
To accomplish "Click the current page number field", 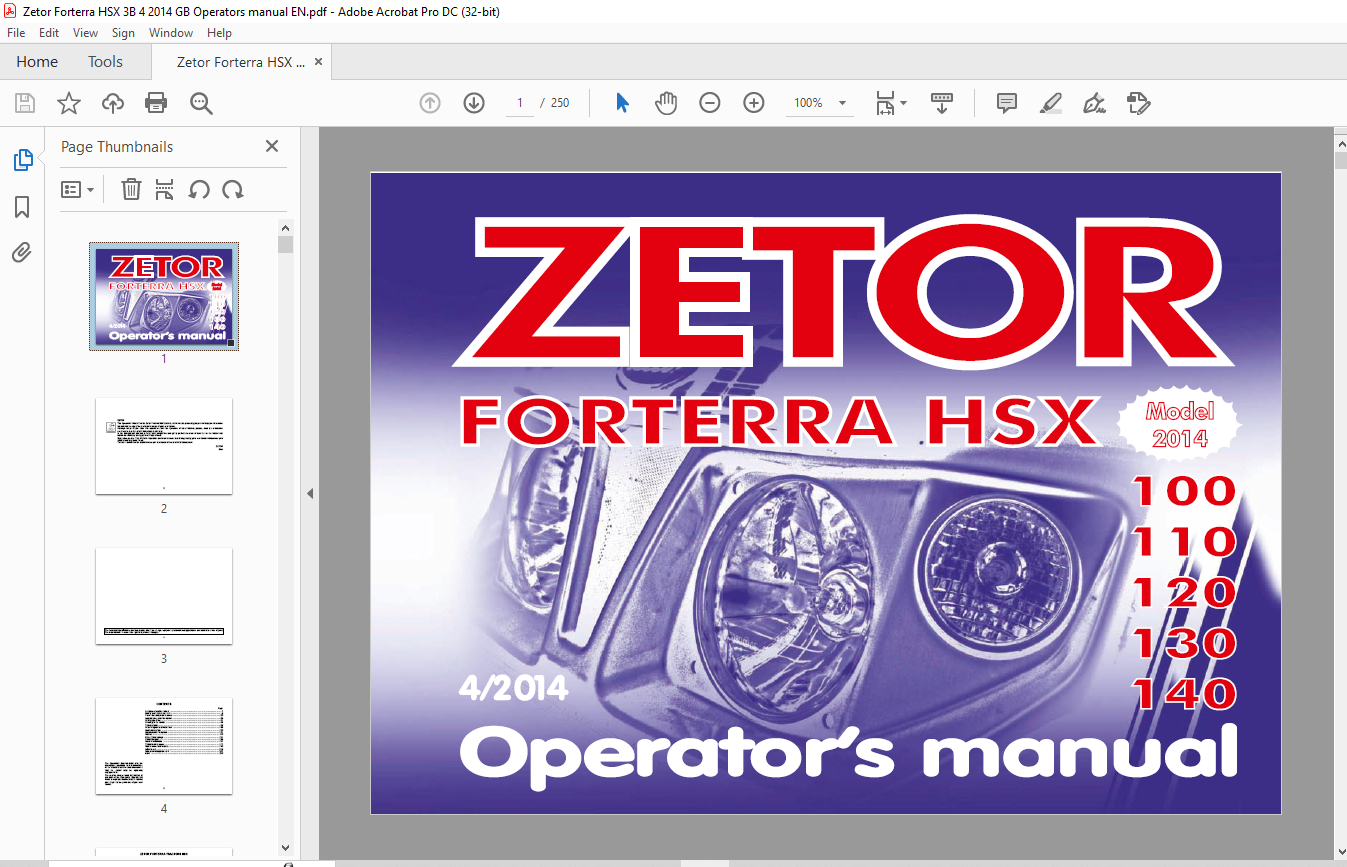I will [520, 103].
